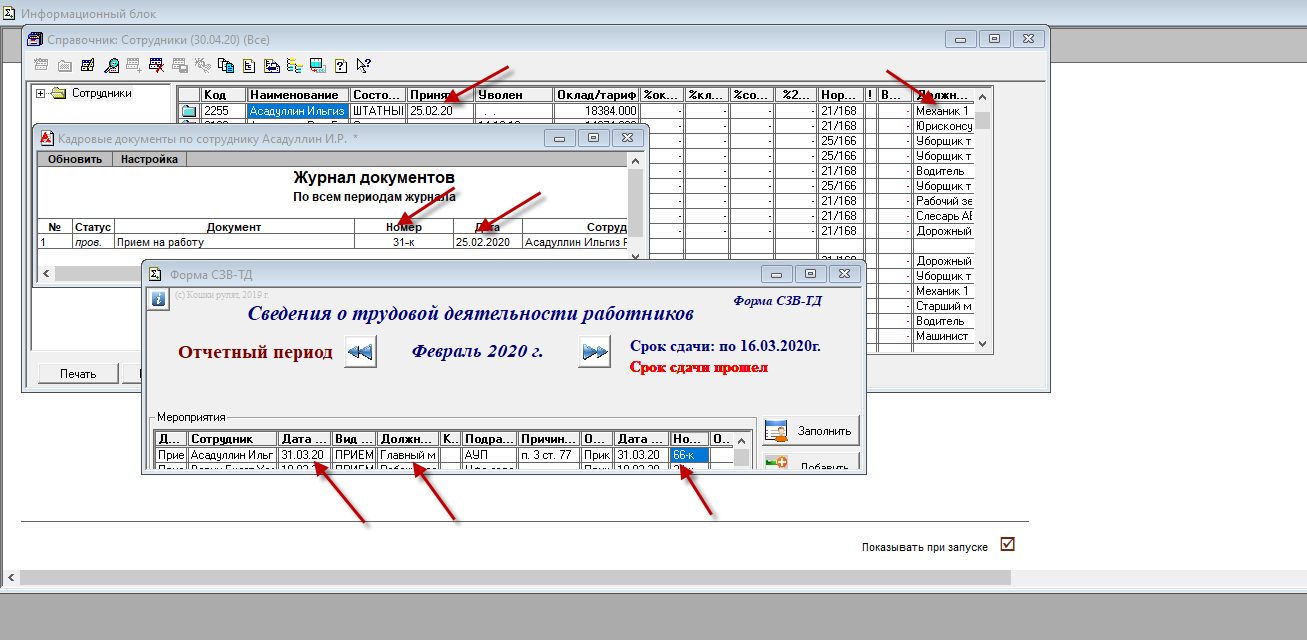
Task: Click the date 25.02.2020 in journal
Action: click(487, 242)
